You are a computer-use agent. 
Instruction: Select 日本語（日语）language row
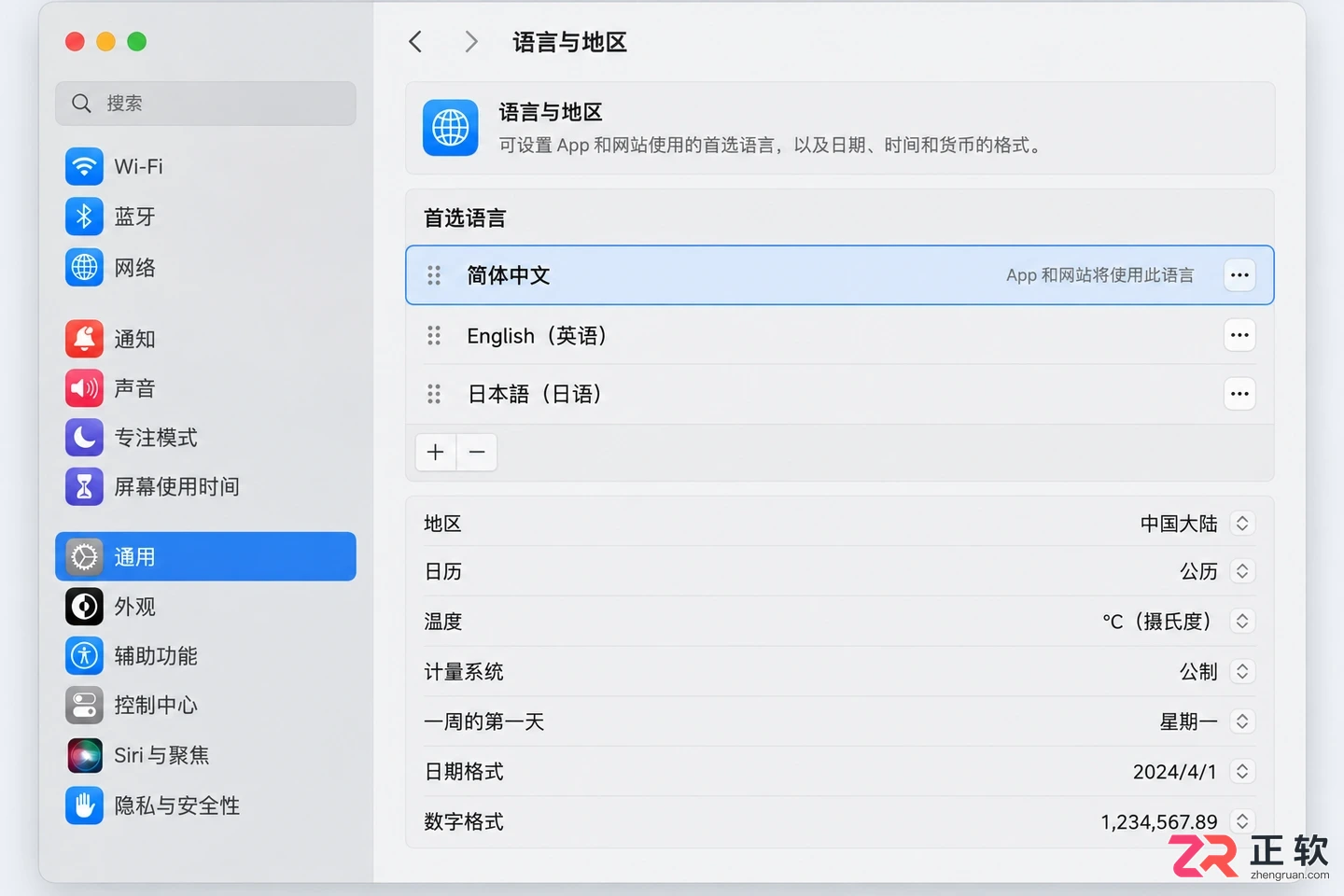tap(840, 394)
